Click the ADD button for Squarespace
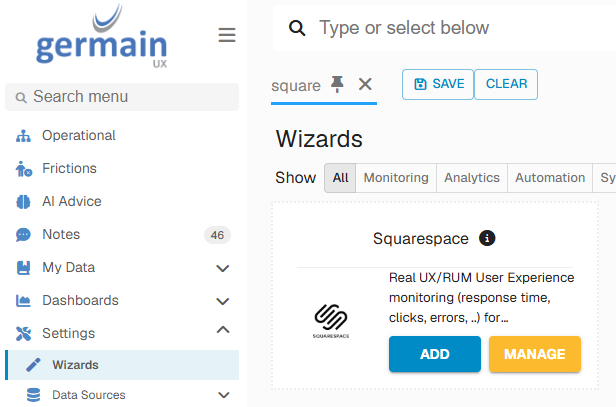616x407 pixels. pos(434,354)
